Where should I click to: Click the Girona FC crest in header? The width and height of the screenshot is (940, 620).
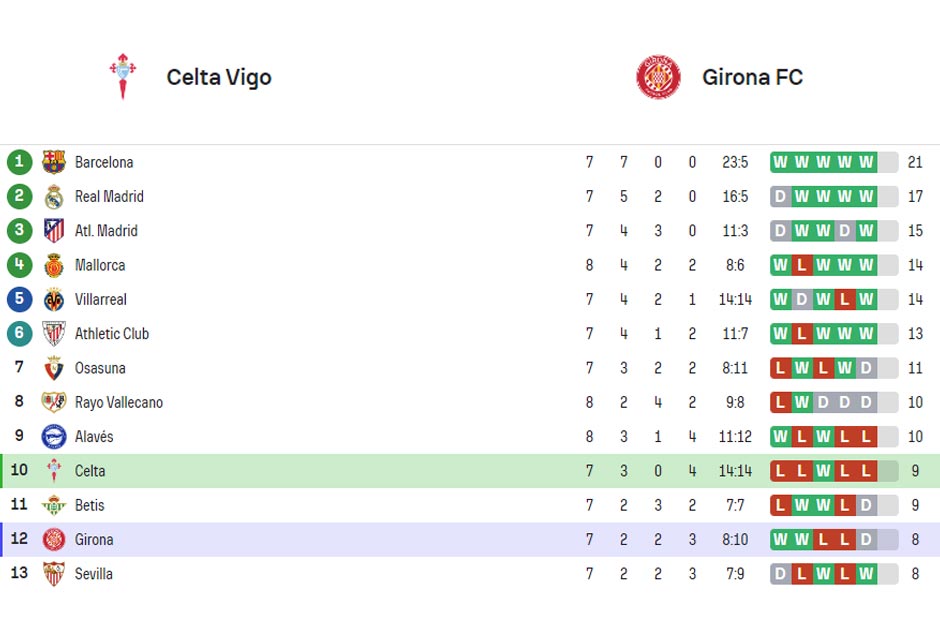[658, 77]
